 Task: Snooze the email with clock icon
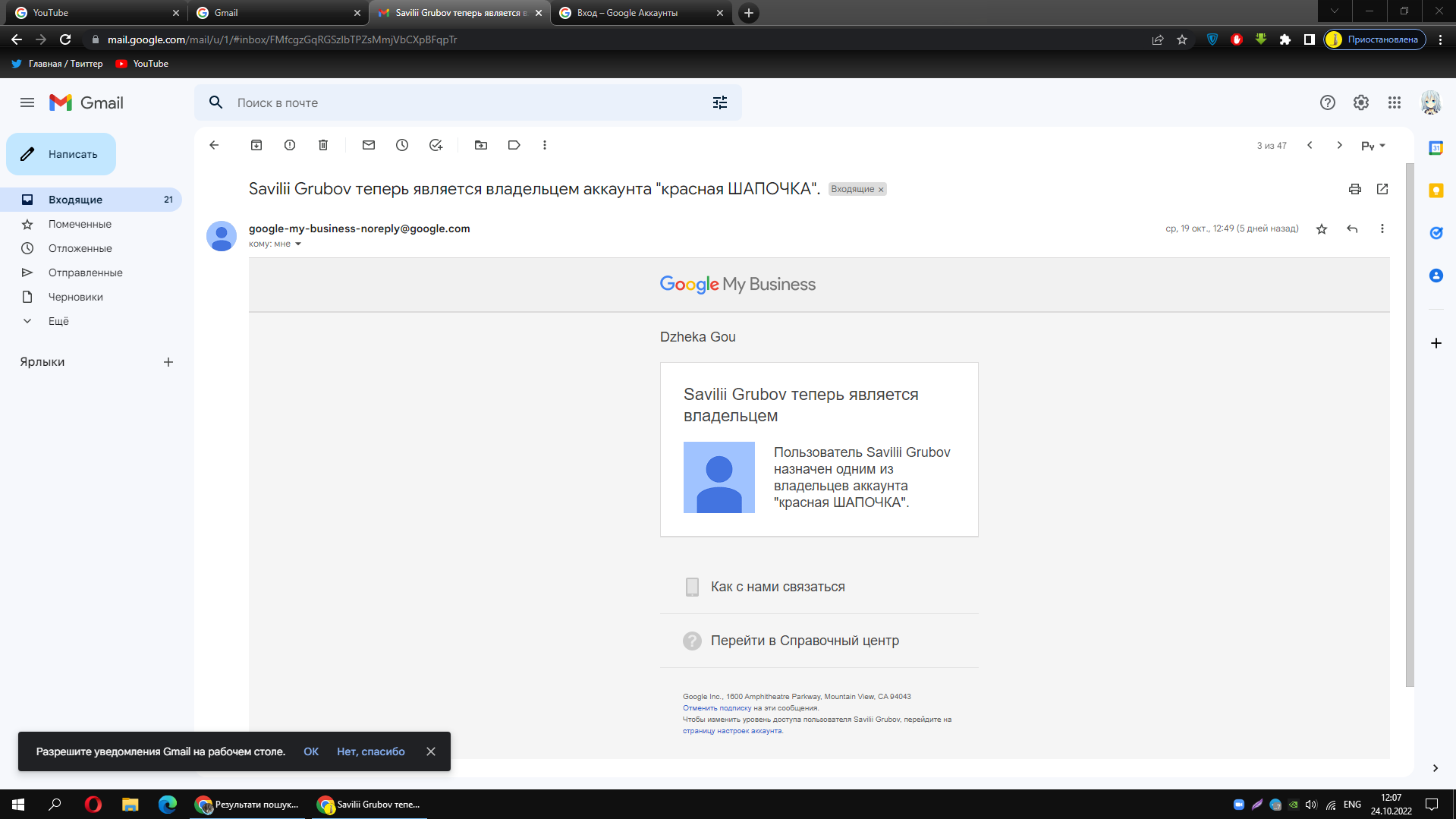(402, 145)
